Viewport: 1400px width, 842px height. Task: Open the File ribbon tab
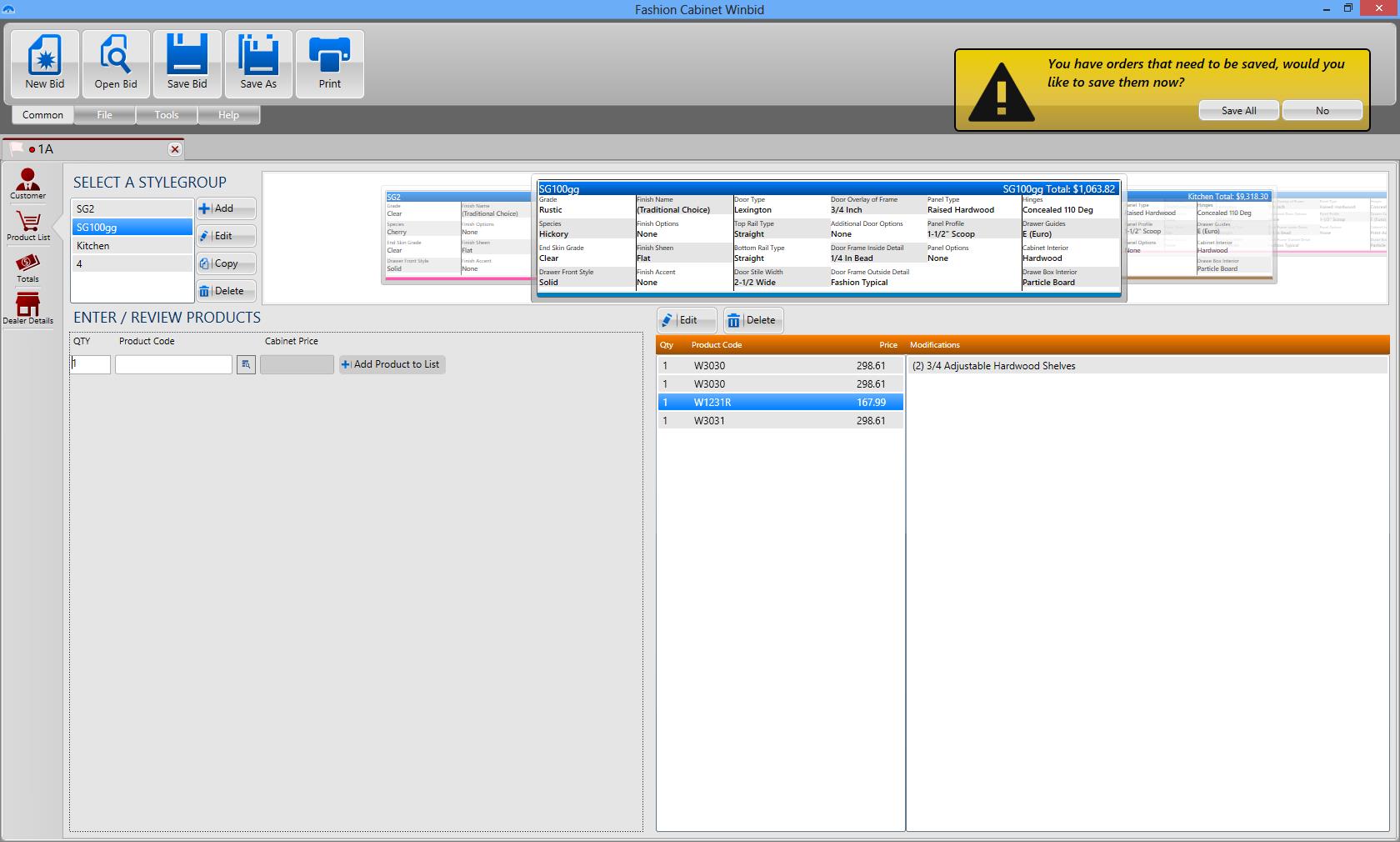point(104,115)
